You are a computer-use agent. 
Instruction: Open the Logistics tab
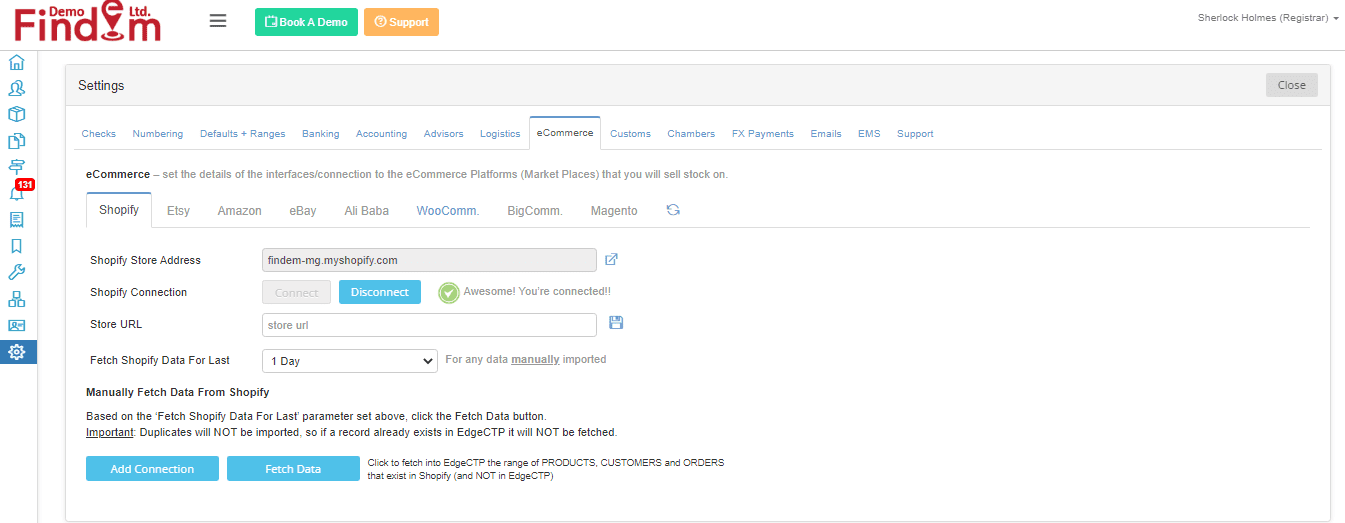pyautogui.click(x=500, y=134)
